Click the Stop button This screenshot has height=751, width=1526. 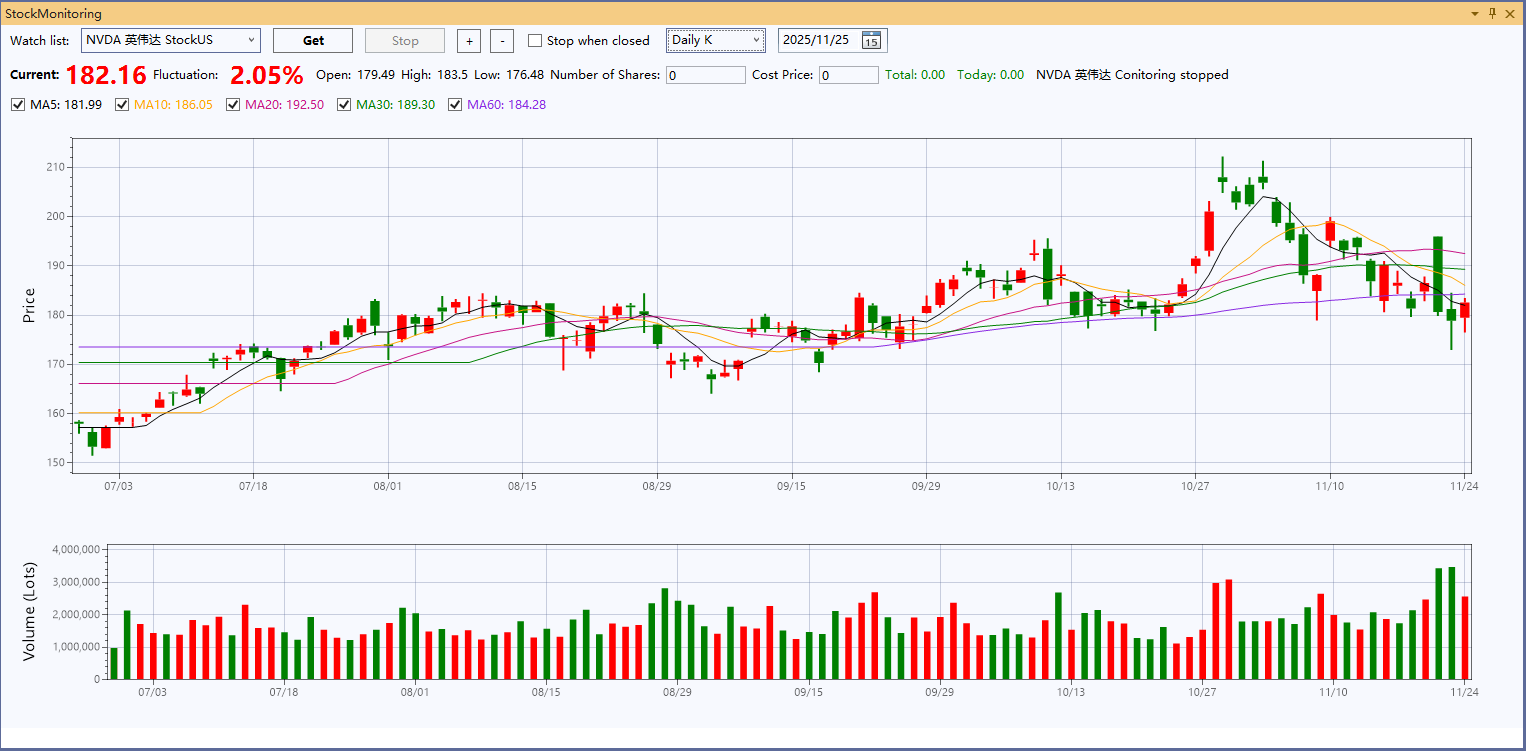click(x=405, y=41)
